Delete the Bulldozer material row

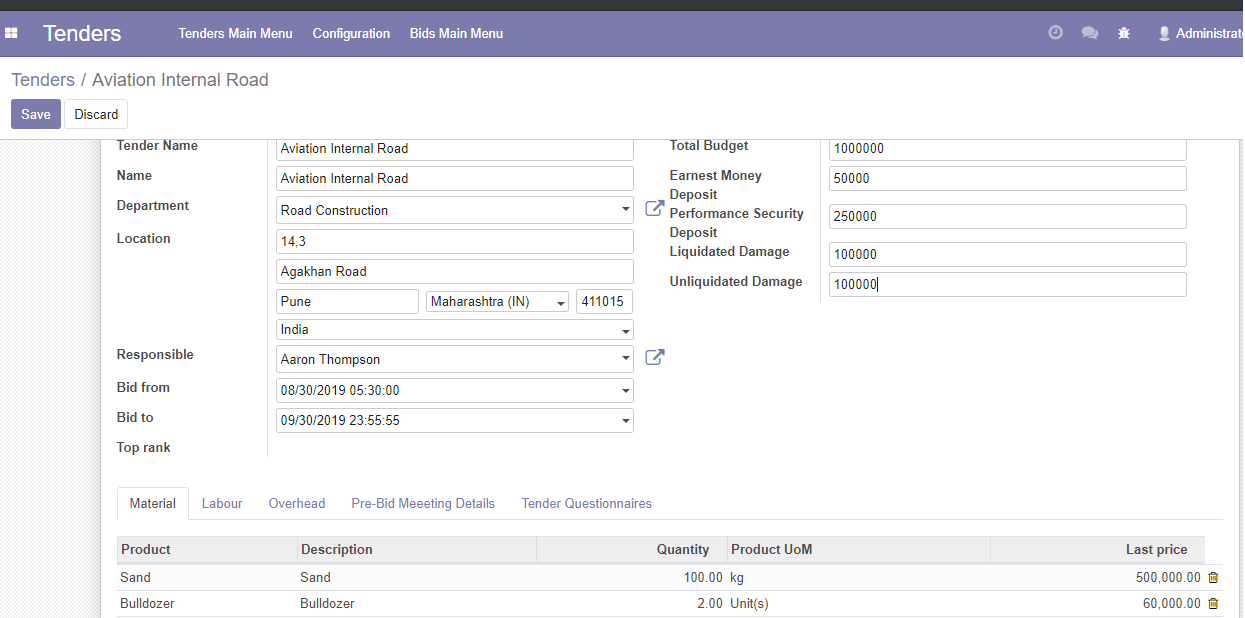point(1213,603)
